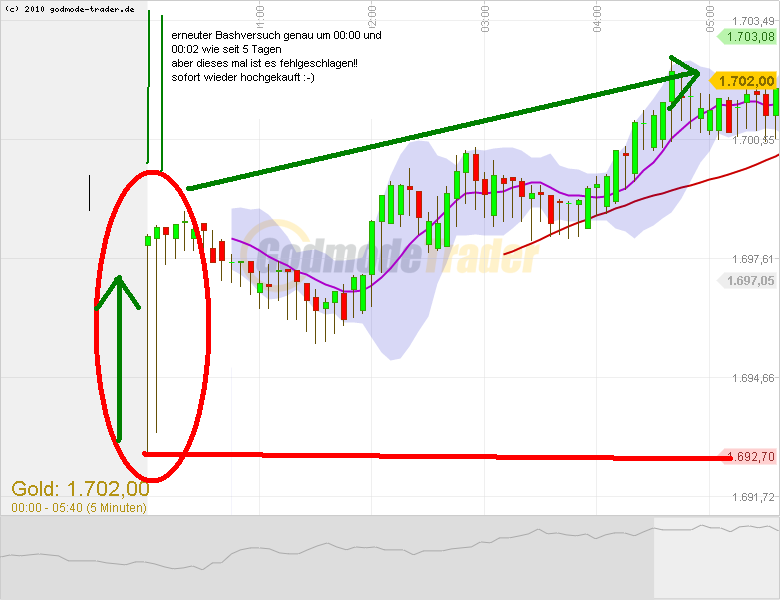
Task: Click the 00:00 - 05:40 (5 Minuten) label
Action: click(79, 507)
